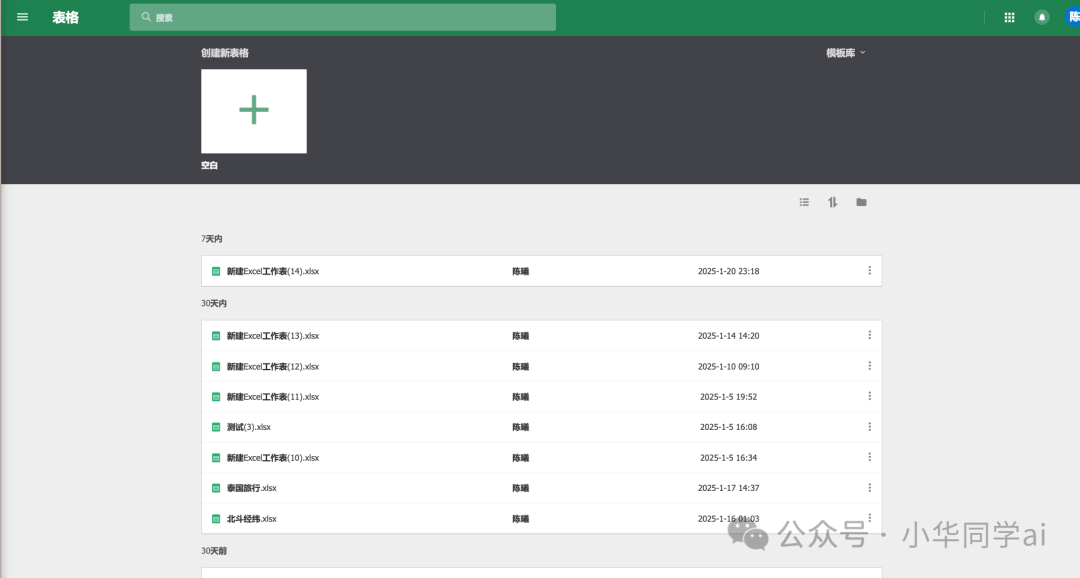1080x578 pixels.
Task: Click the search input field
Action: tap(342, 17)
